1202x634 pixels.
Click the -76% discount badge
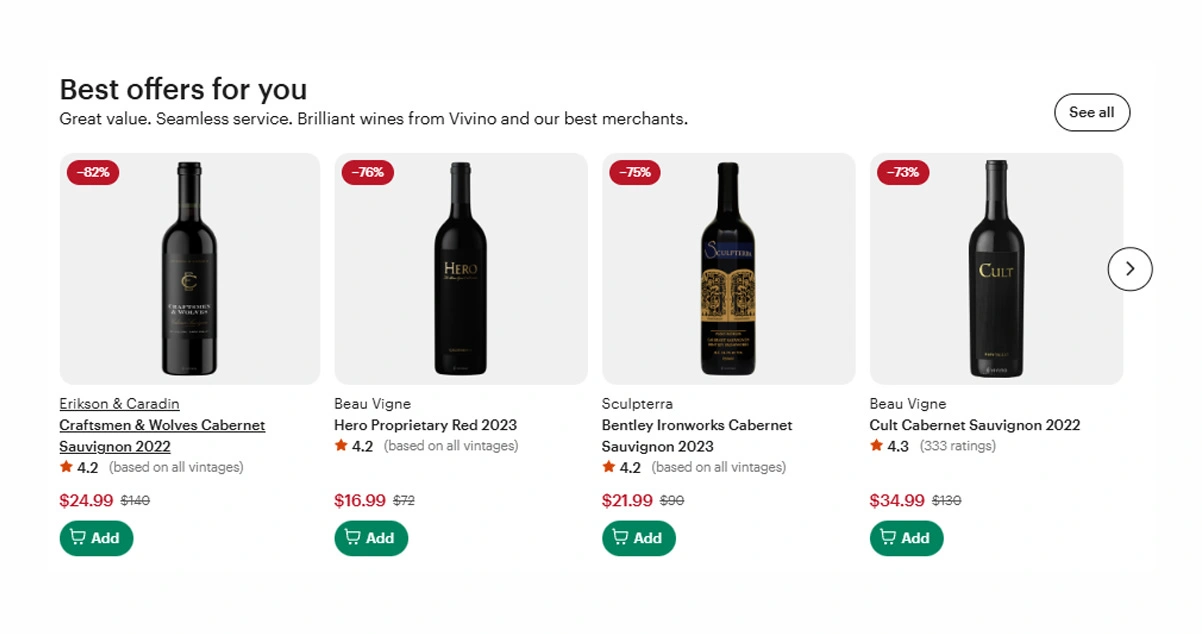click(x=368, y=172)
